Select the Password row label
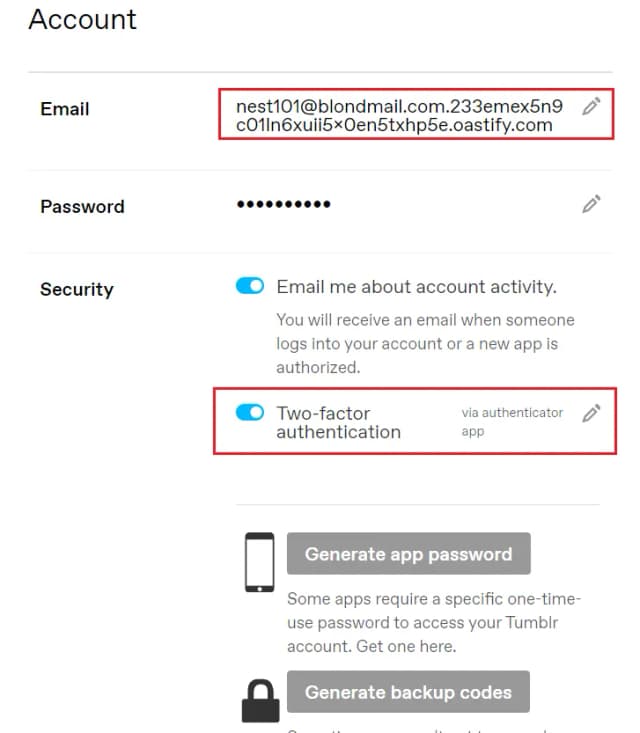This screenshot has height=733, width=640. click(82, 207)
